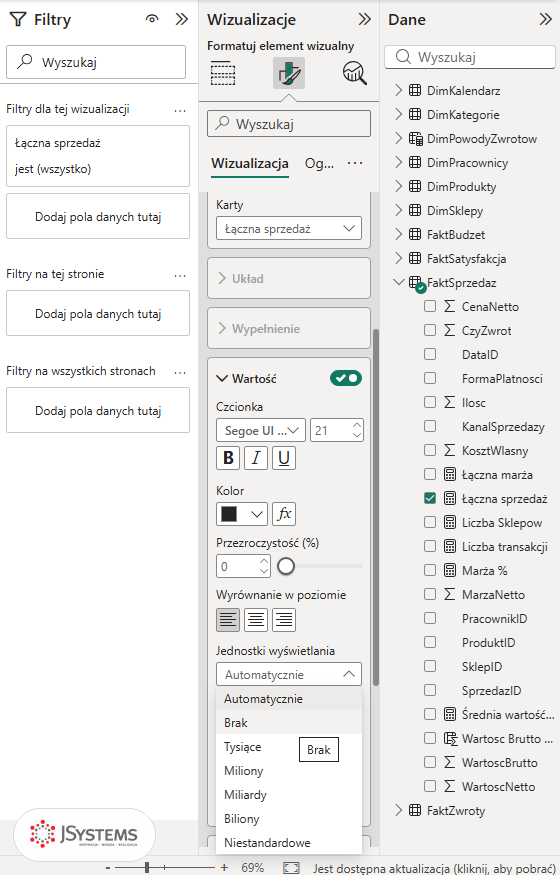560x875 pixels.
Task: Uncheck the Łączna sprzedaż field checkbox
Action: pyautogui.click(x=429, y=498)
